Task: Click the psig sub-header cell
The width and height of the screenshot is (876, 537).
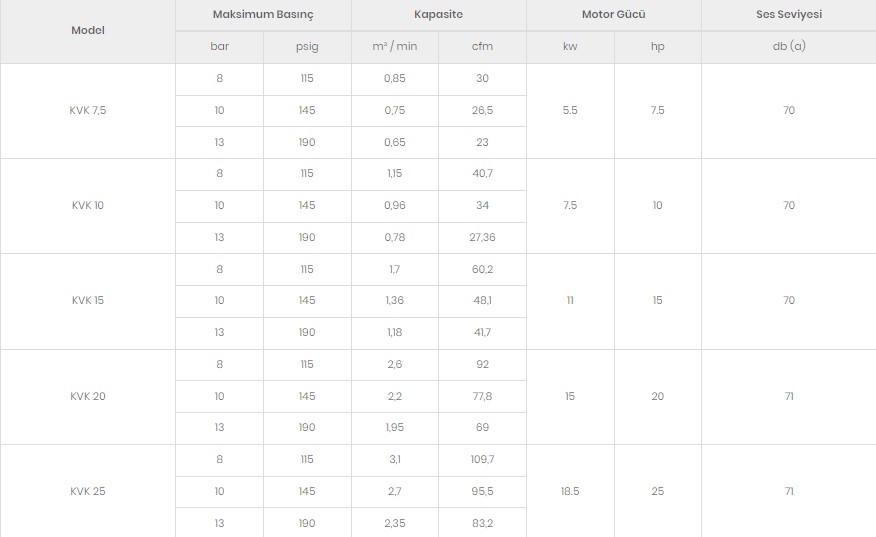Action: 307,47
